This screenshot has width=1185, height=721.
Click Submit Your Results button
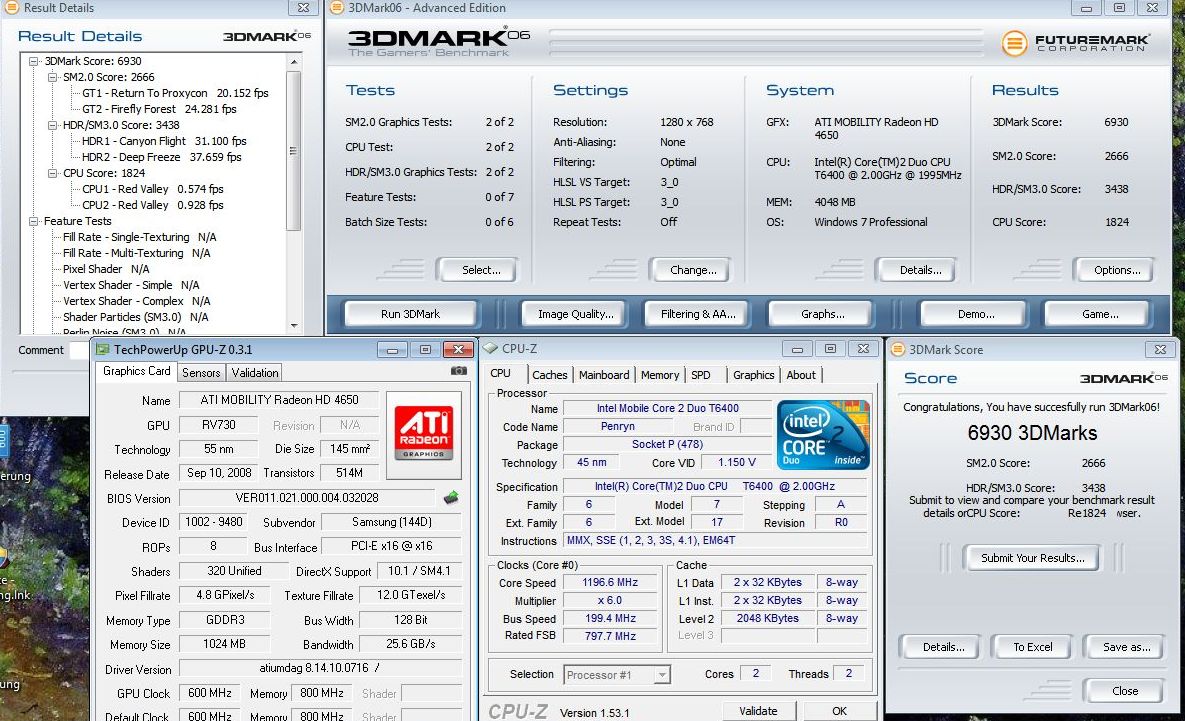point(1032,558)
